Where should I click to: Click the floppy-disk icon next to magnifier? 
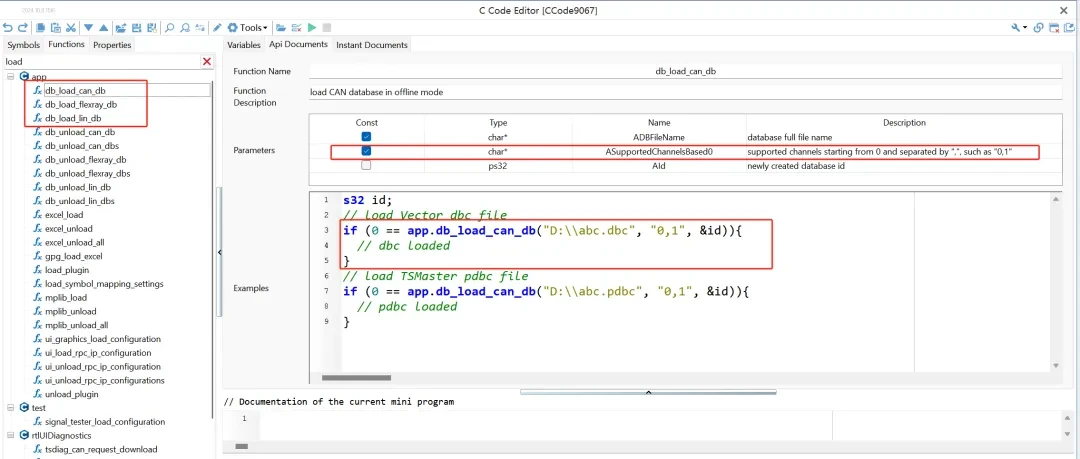[151, 28]
